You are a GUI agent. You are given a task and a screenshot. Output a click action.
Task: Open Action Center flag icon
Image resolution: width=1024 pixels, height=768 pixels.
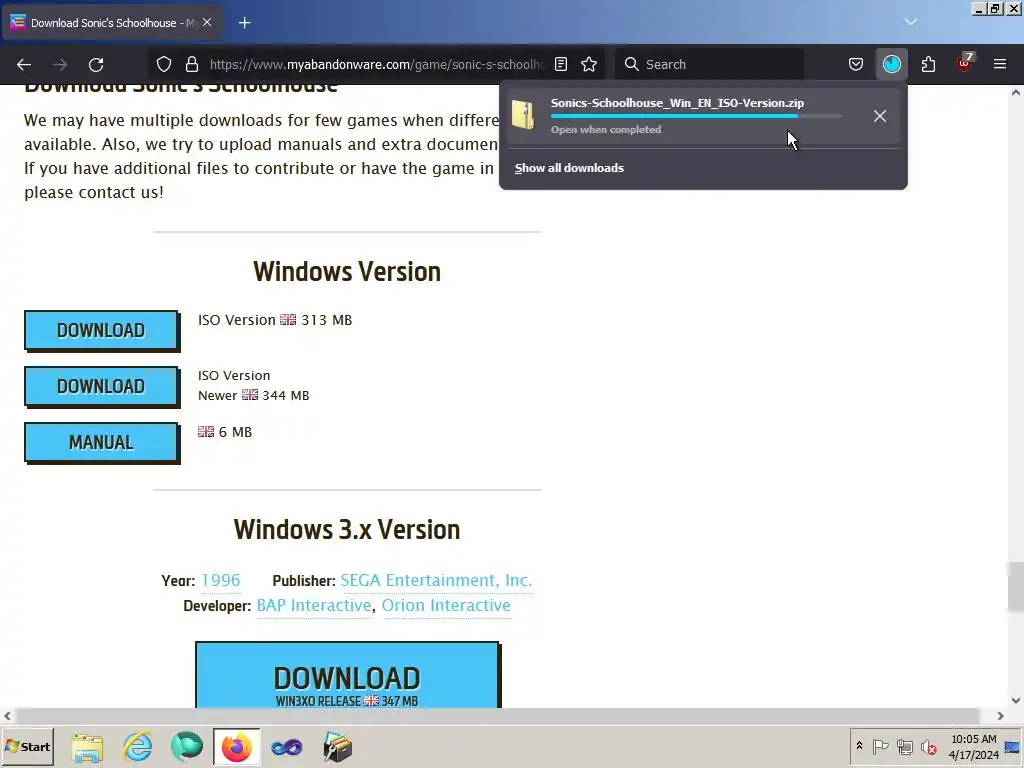[x=880, y=746]
